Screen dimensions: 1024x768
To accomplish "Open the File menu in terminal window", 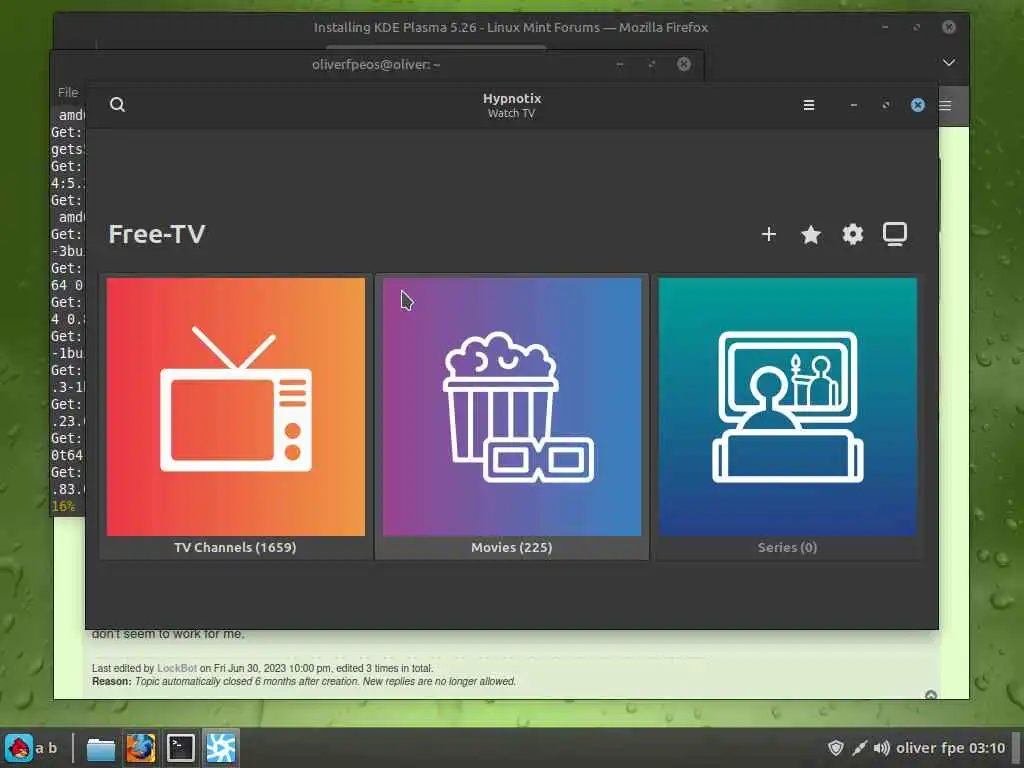I will pyautogui.click(x=68, y=93).
